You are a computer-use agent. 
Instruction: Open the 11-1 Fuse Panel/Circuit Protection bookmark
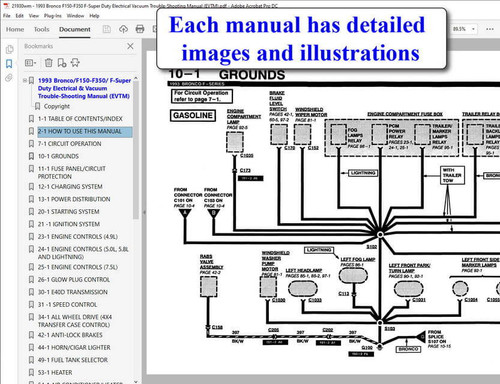[x=71, y=172]
